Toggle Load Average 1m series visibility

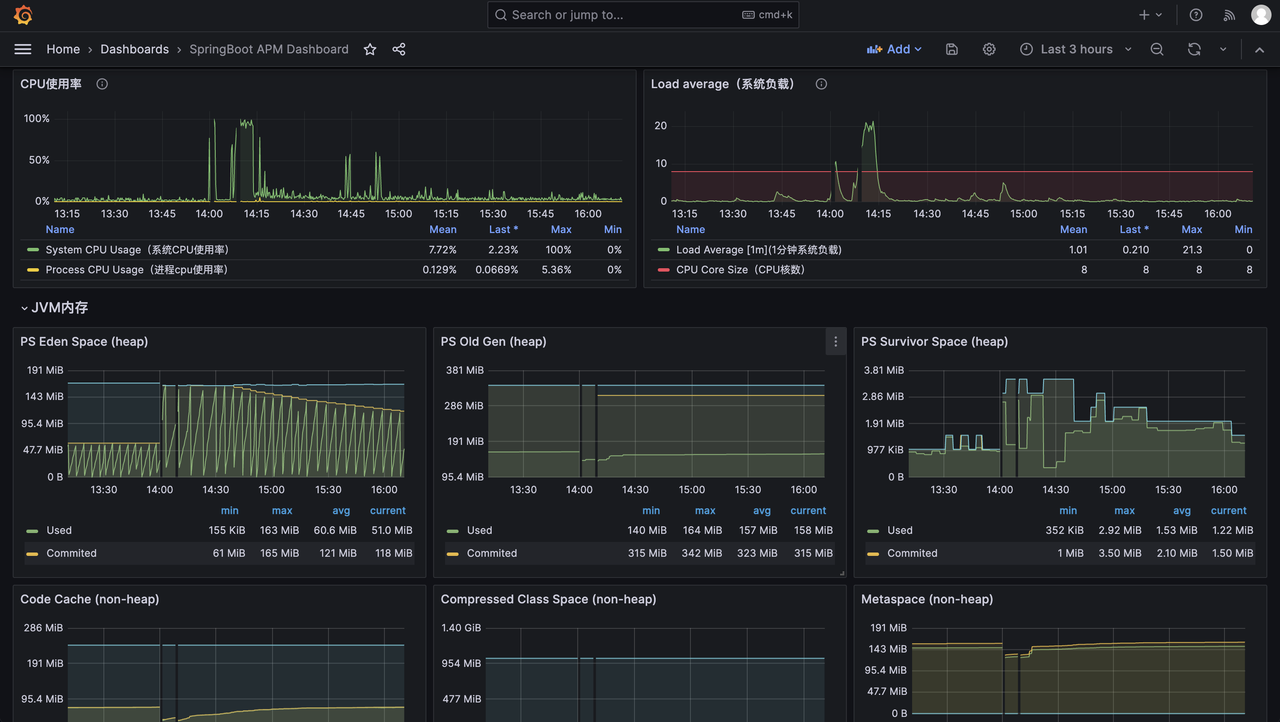coord(758,250)
